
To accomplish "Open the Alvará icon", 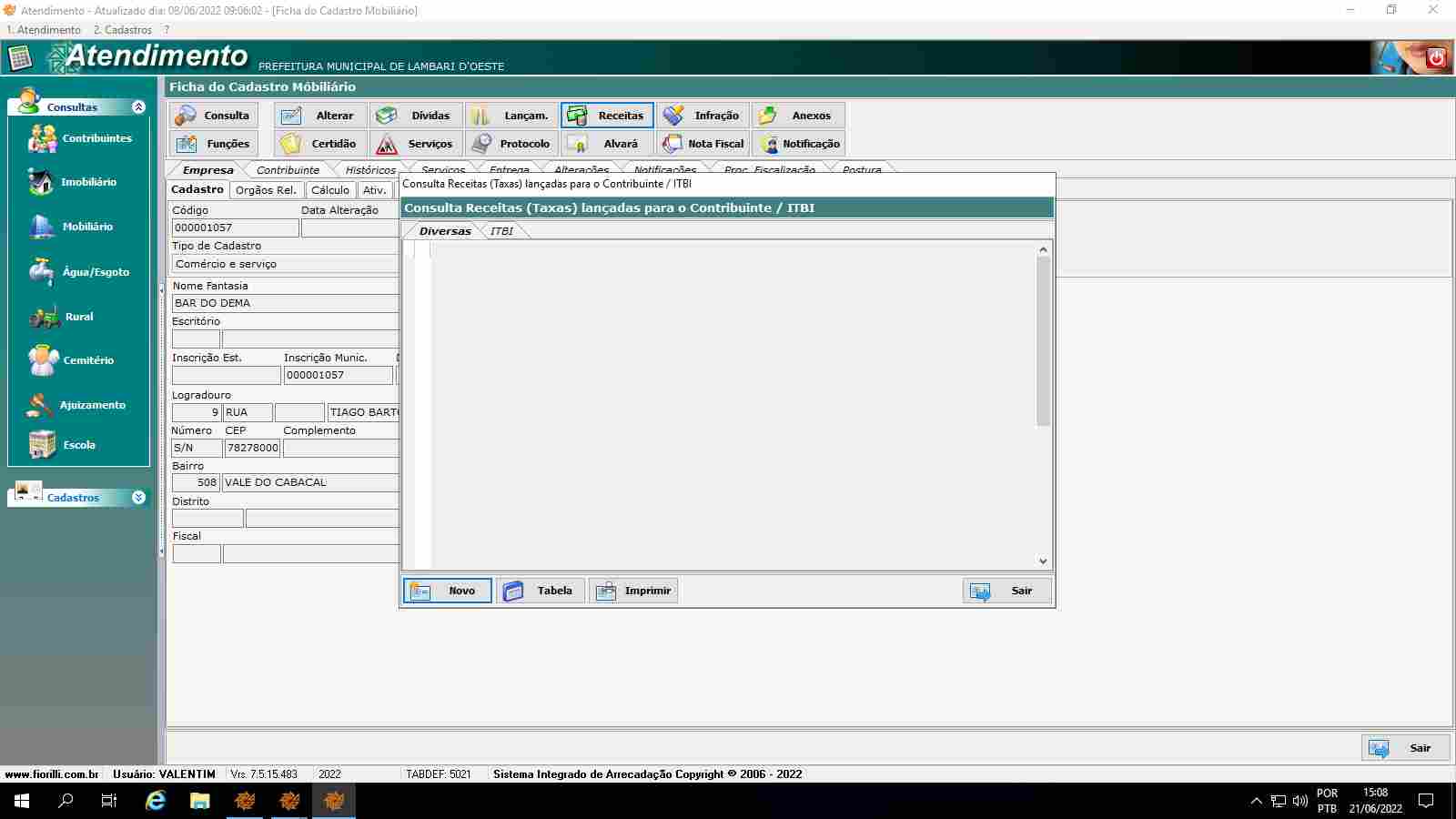I will pos(577,144).
